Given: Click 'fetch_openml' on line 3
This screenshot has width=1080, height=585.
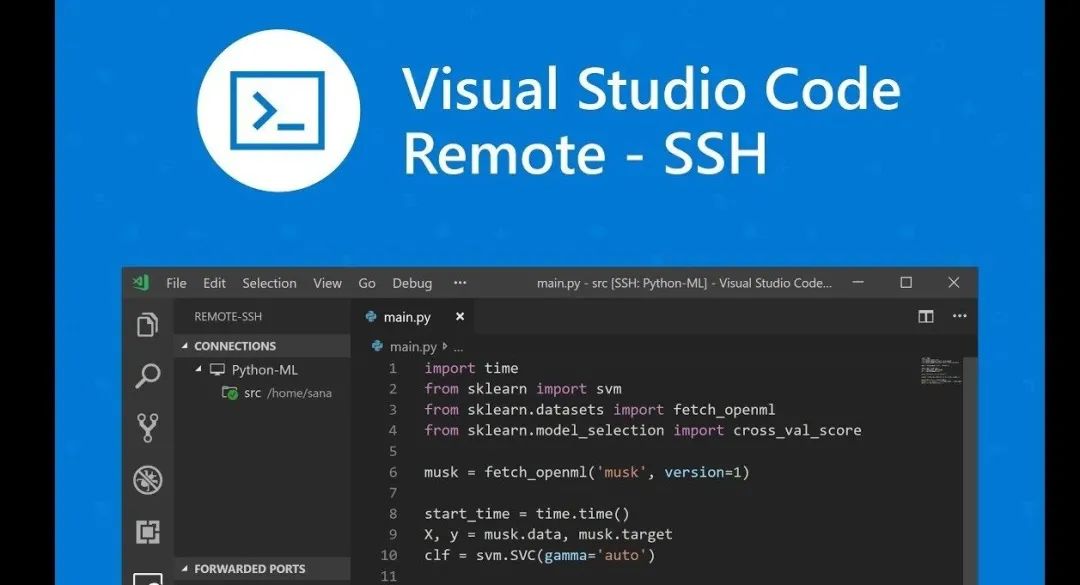Looking at the screenshot, I should [x=724, y=409].
